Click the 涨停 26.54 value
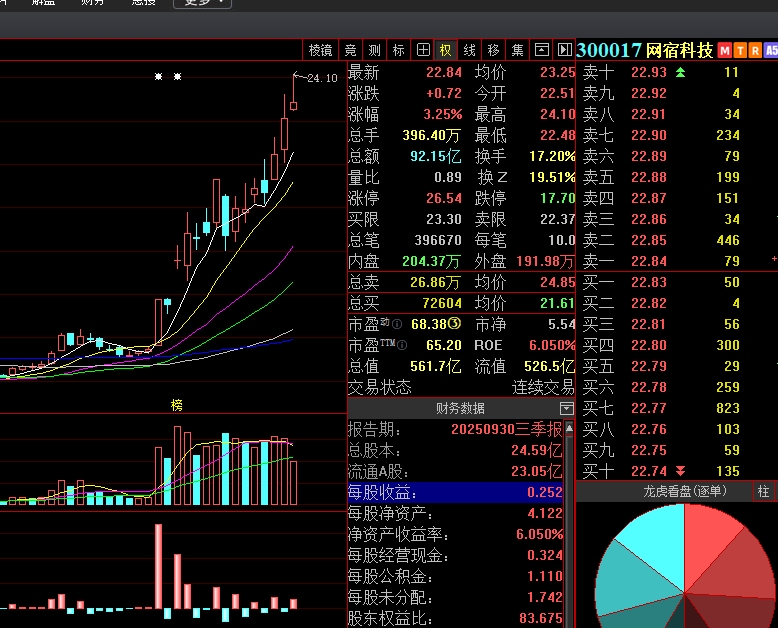 444,198
